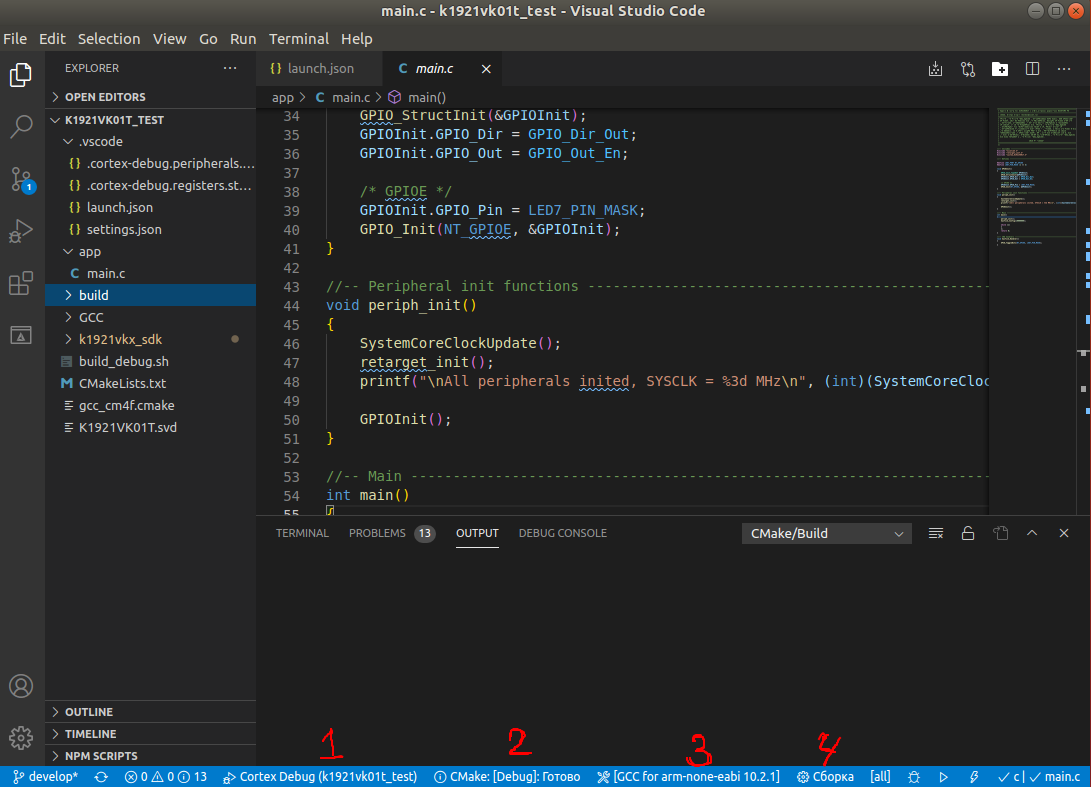Viewport: 1091px width, 787px height.
Task: Open the CMake view in activity bar
Action: tap(21, 335)
